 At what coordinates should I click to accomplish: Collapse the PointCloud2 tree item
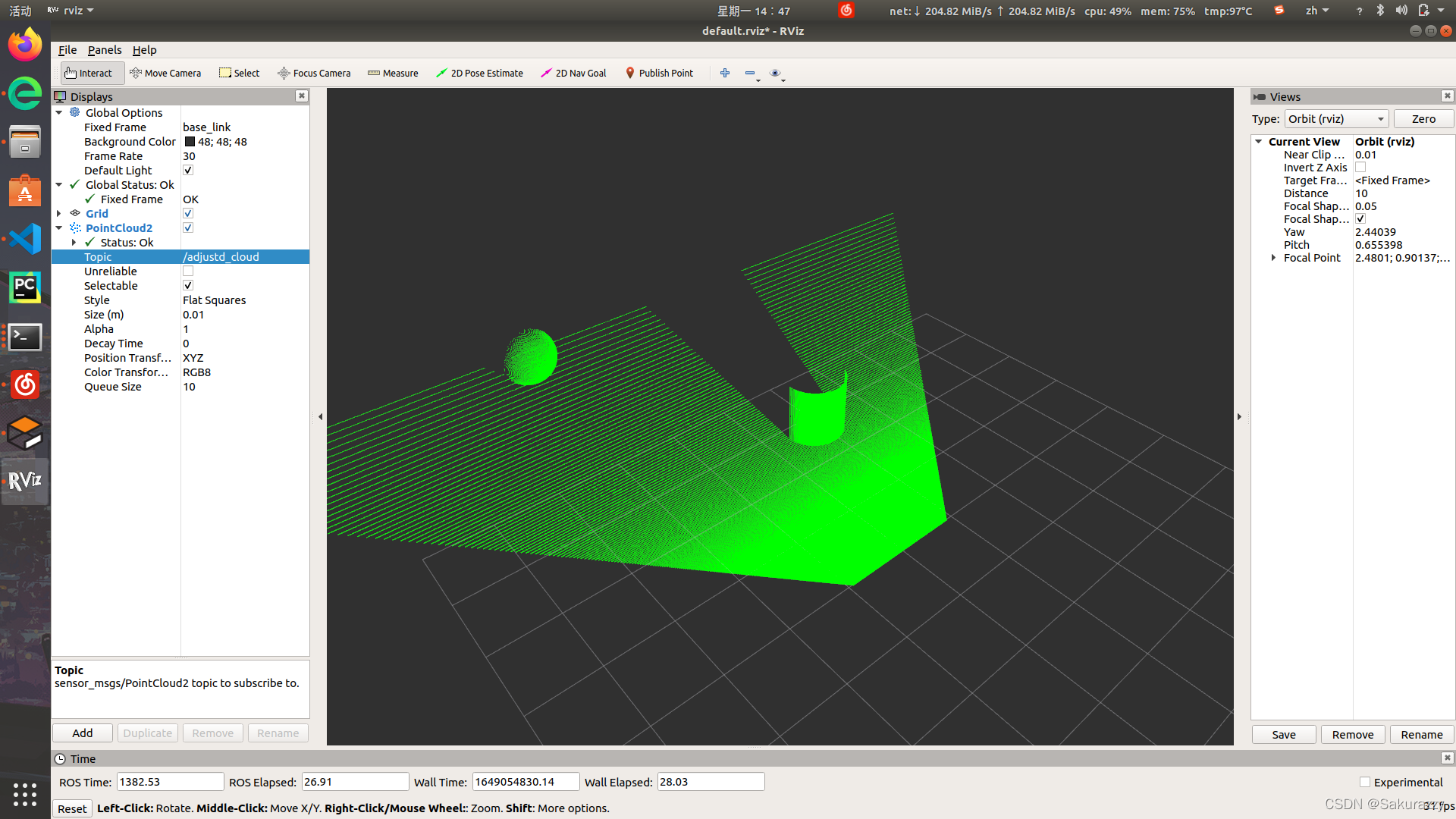point(59,228)
